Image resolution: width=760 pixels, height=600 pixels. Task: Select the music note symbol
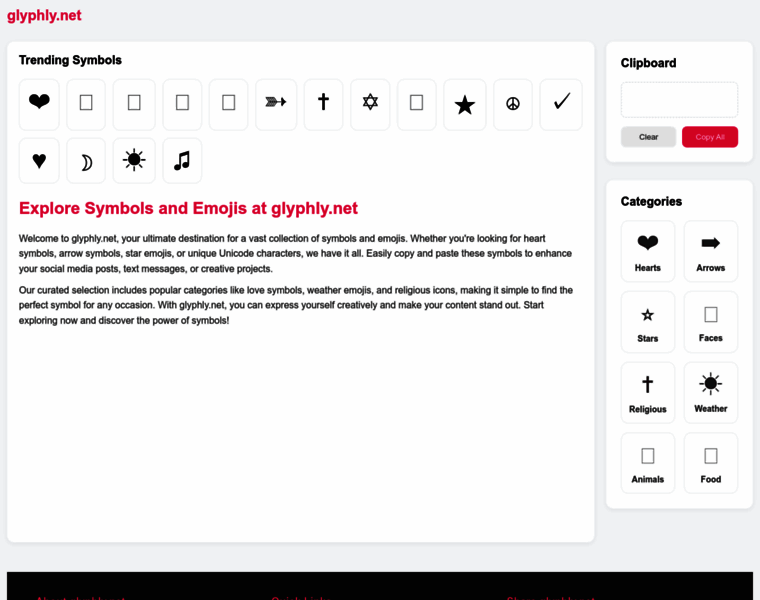tap(182, 161)
